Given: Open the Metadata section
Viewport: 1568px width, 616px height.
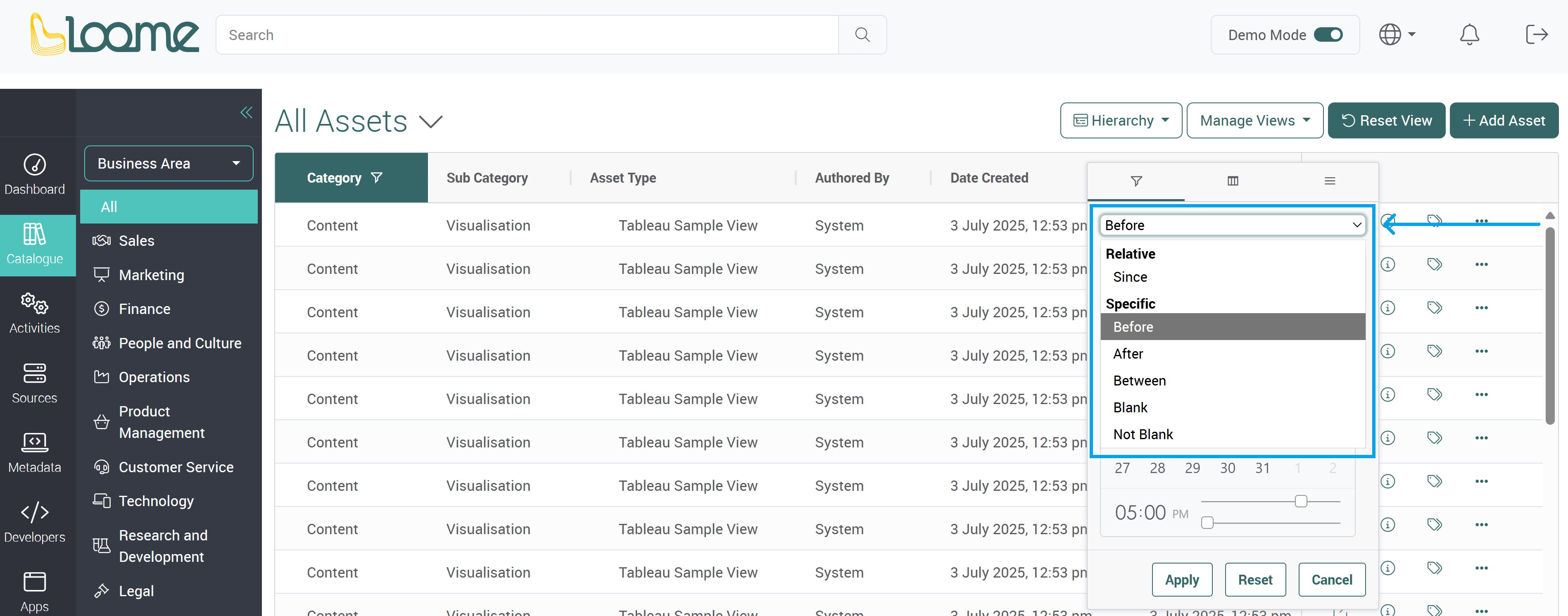Looking at the screenshot, I should tap(35, 453).
